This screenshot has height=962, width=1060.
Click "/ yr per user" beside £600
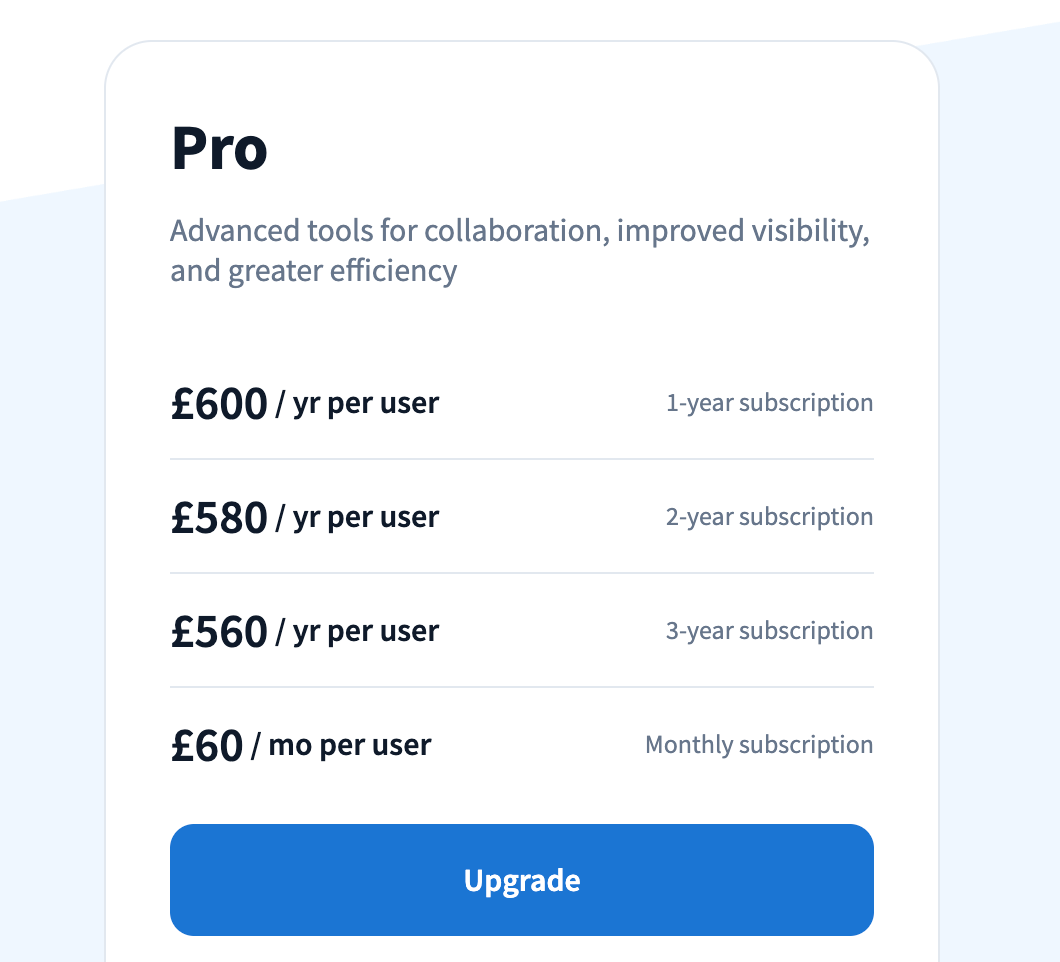tap(357, 403)
